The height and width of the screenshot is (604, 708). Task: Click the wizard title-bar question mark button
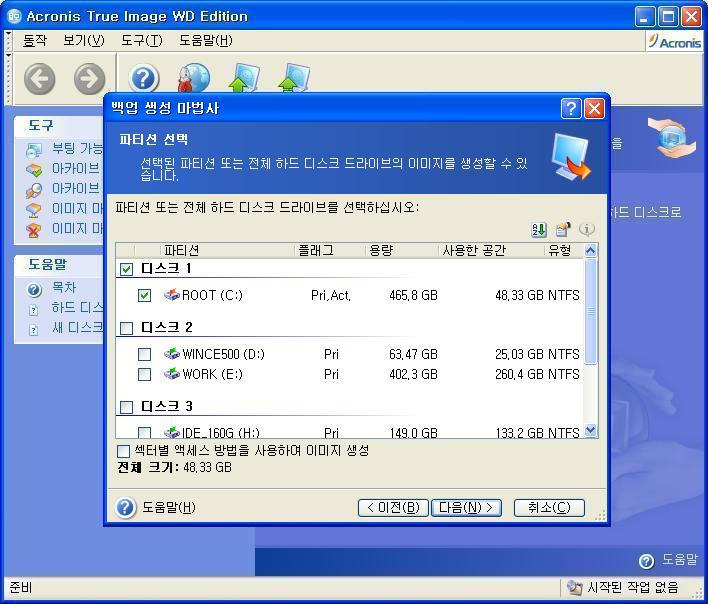point(571,109)
